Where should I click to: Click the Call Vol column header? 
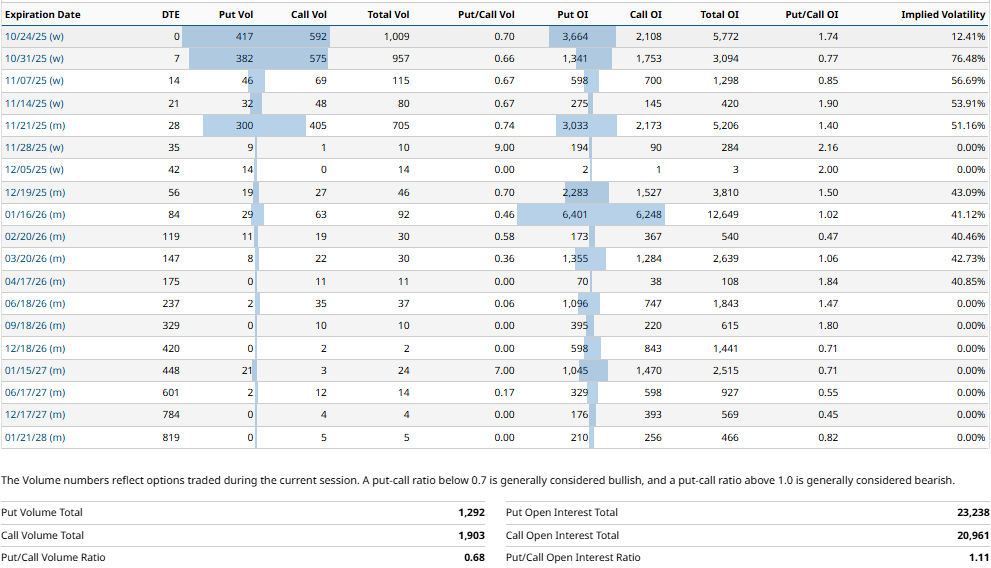(x=307, y=15)
